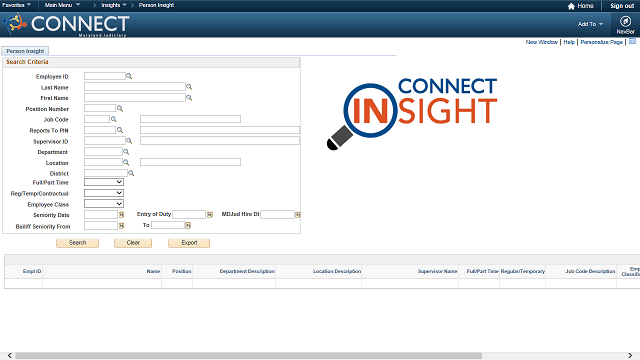
Task: Open Supervisor ID lookup magnifier
Action: [x=129, y=141]
